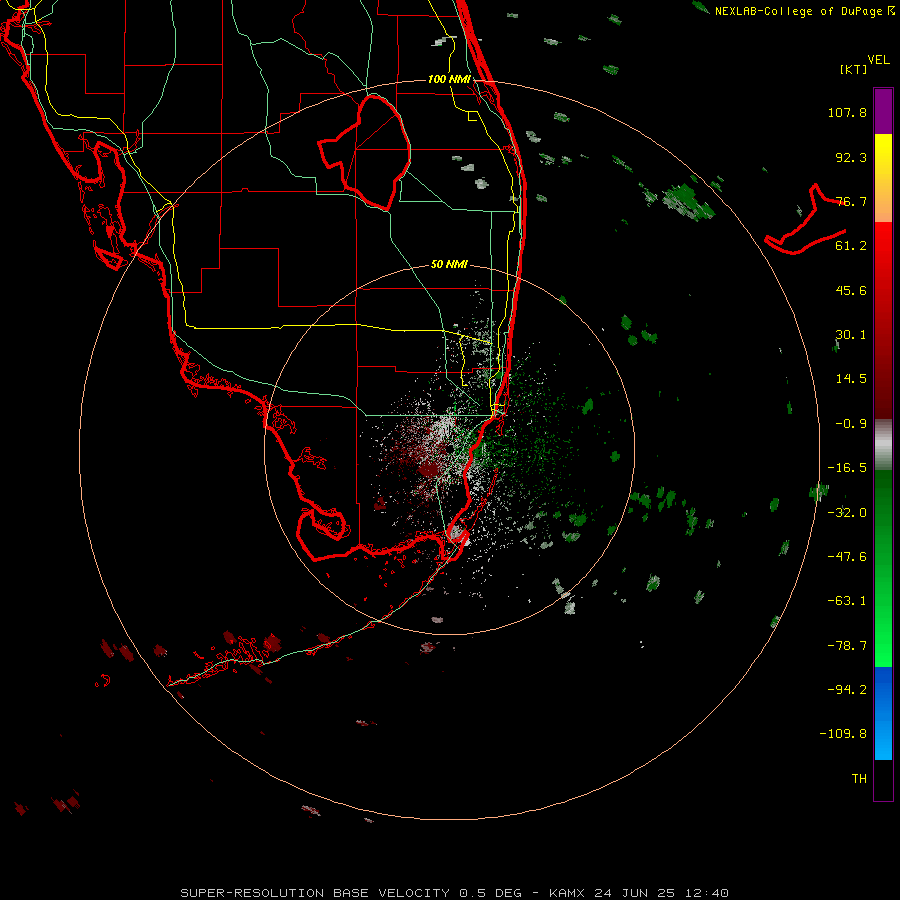Click the TH threshold label

[859, 779]
